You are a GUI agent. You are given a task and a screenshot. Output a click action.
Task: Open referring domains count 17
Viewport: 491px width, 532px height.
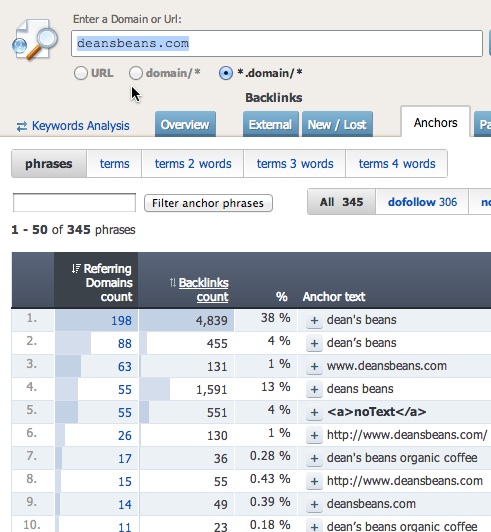tap(125, 459)
